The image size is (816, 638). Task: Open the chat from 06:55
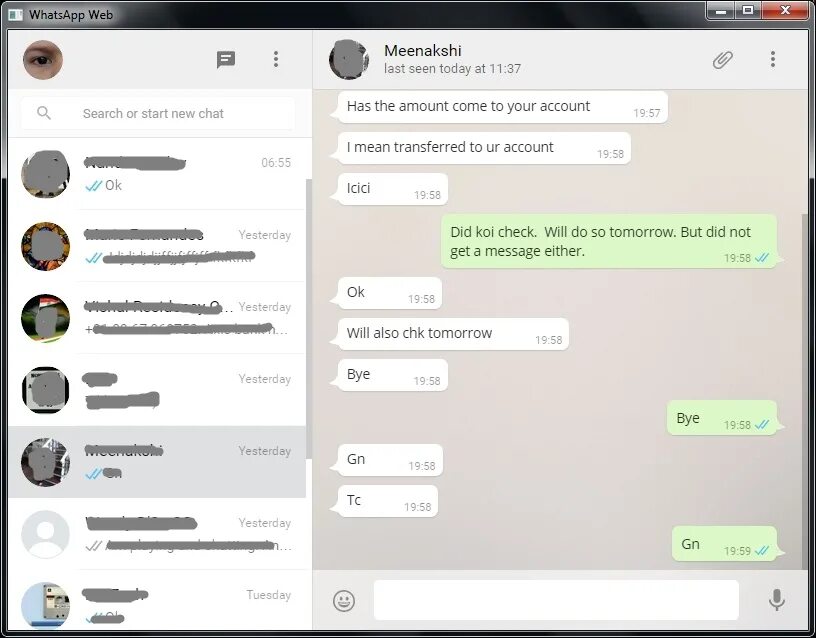[x=157, y=174]
